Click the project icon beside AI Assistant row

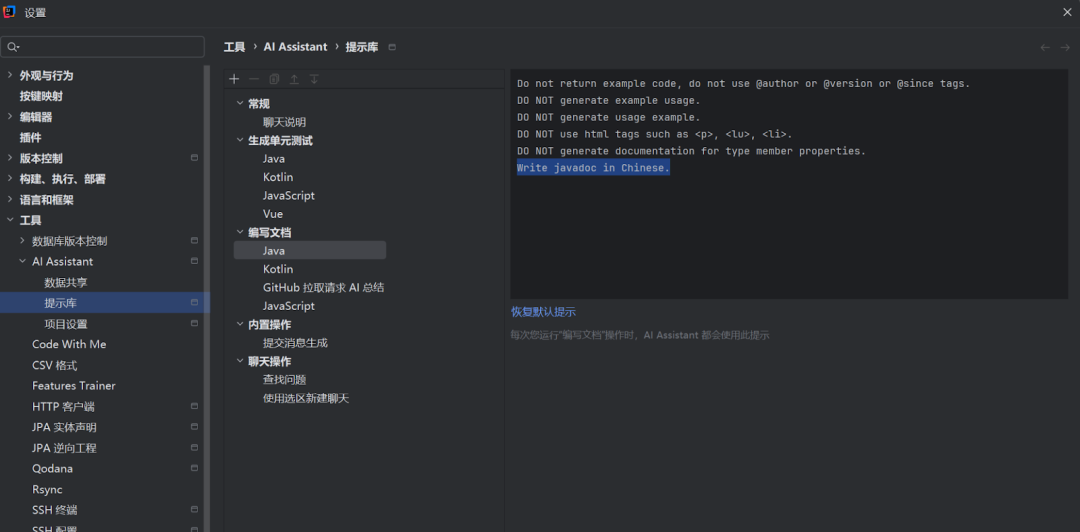click(x=194, y=261)
